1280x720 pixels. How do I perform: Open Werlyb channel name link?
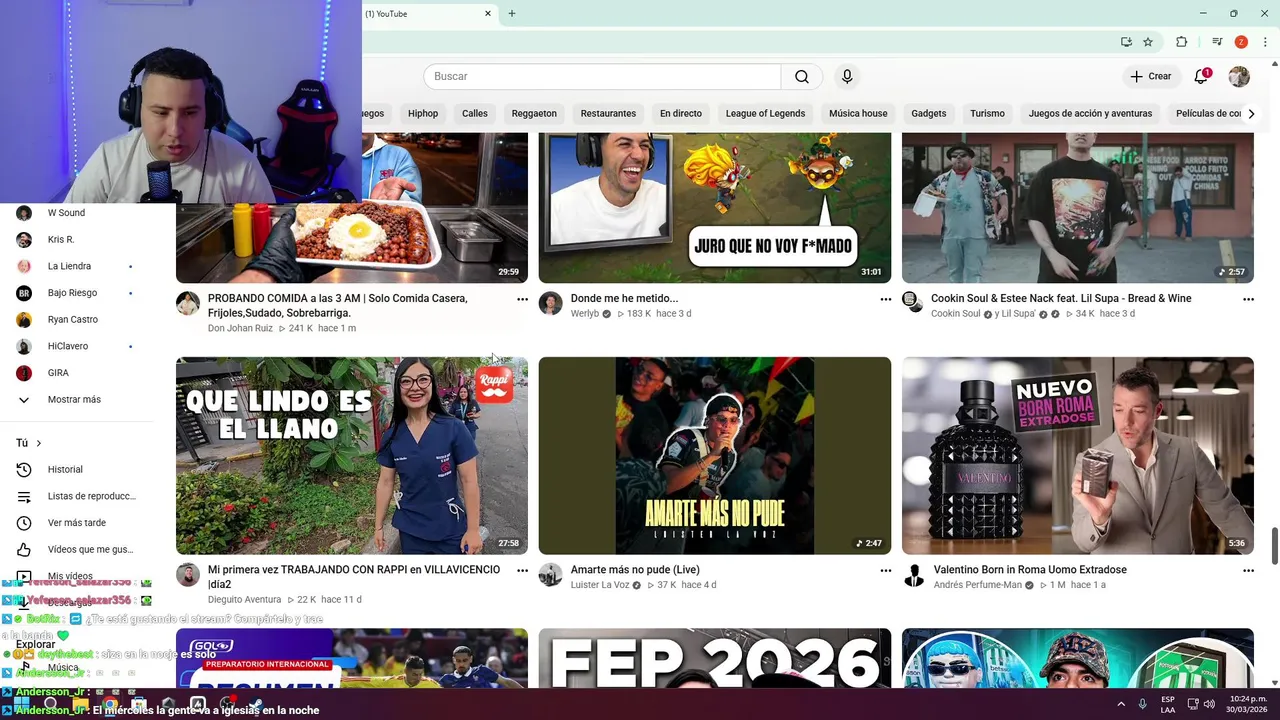click(585, 313)
